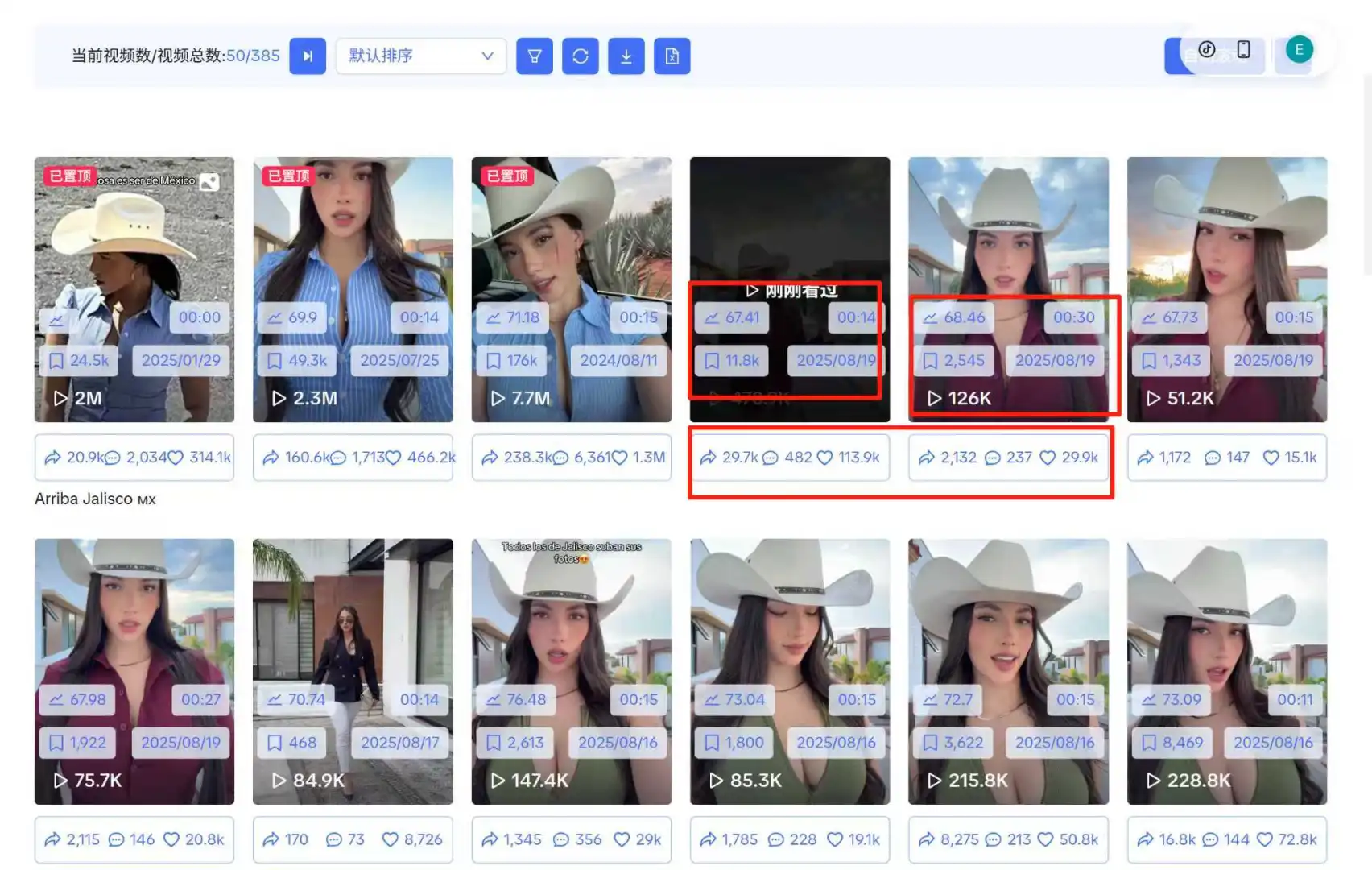This screenshot has width=1372, height=870.
Task: Click the 19.1k likes count
Action: pos(864,839)
